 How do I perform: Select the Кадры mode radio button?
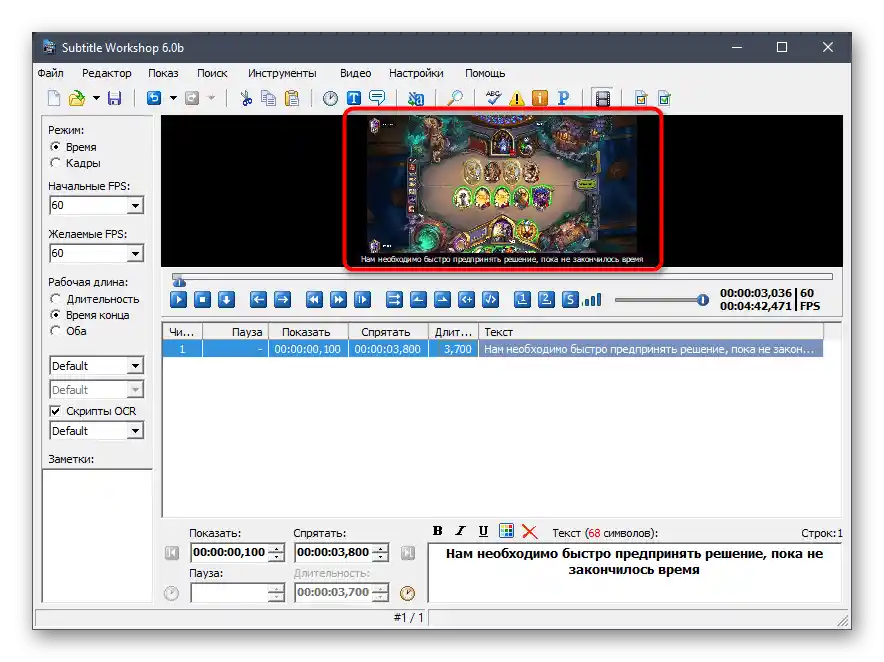(56, 163)
